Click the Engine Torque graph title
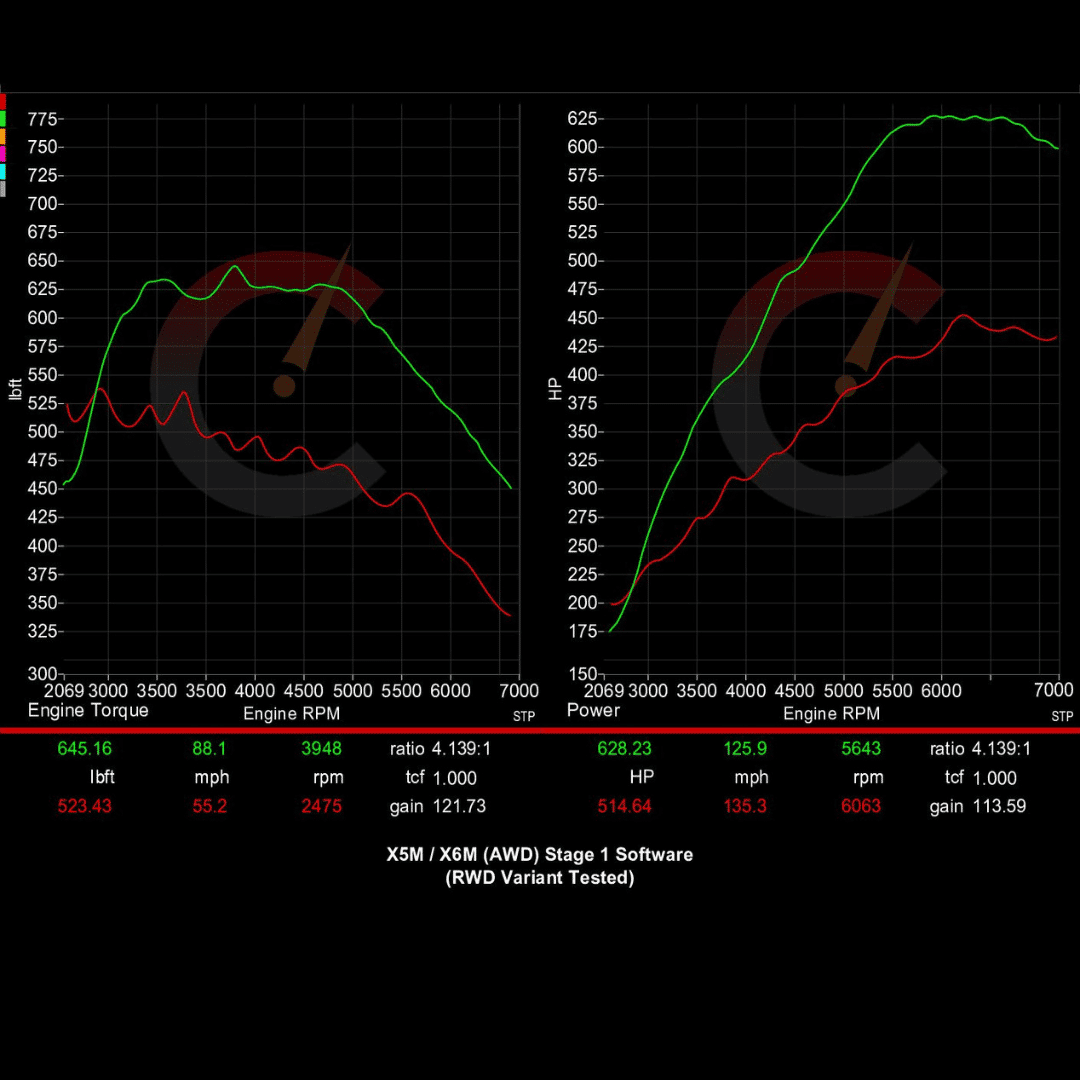This screenshot has height=1080, width=1080. click(88, 711)
